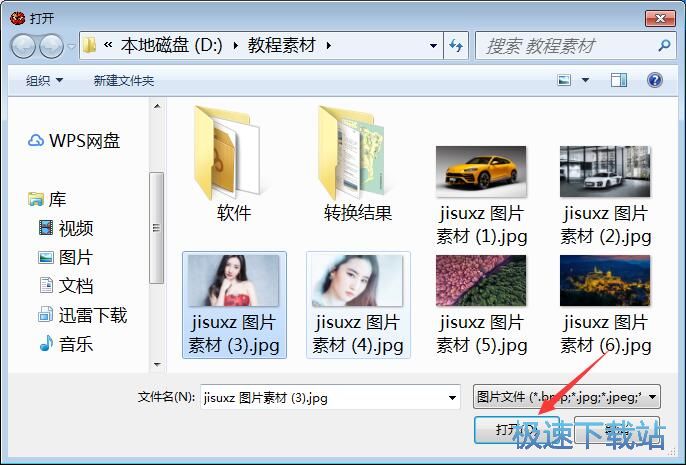Click the help question mark icon
This screenshot has height=465, width=686.
[x=655, y=80]
